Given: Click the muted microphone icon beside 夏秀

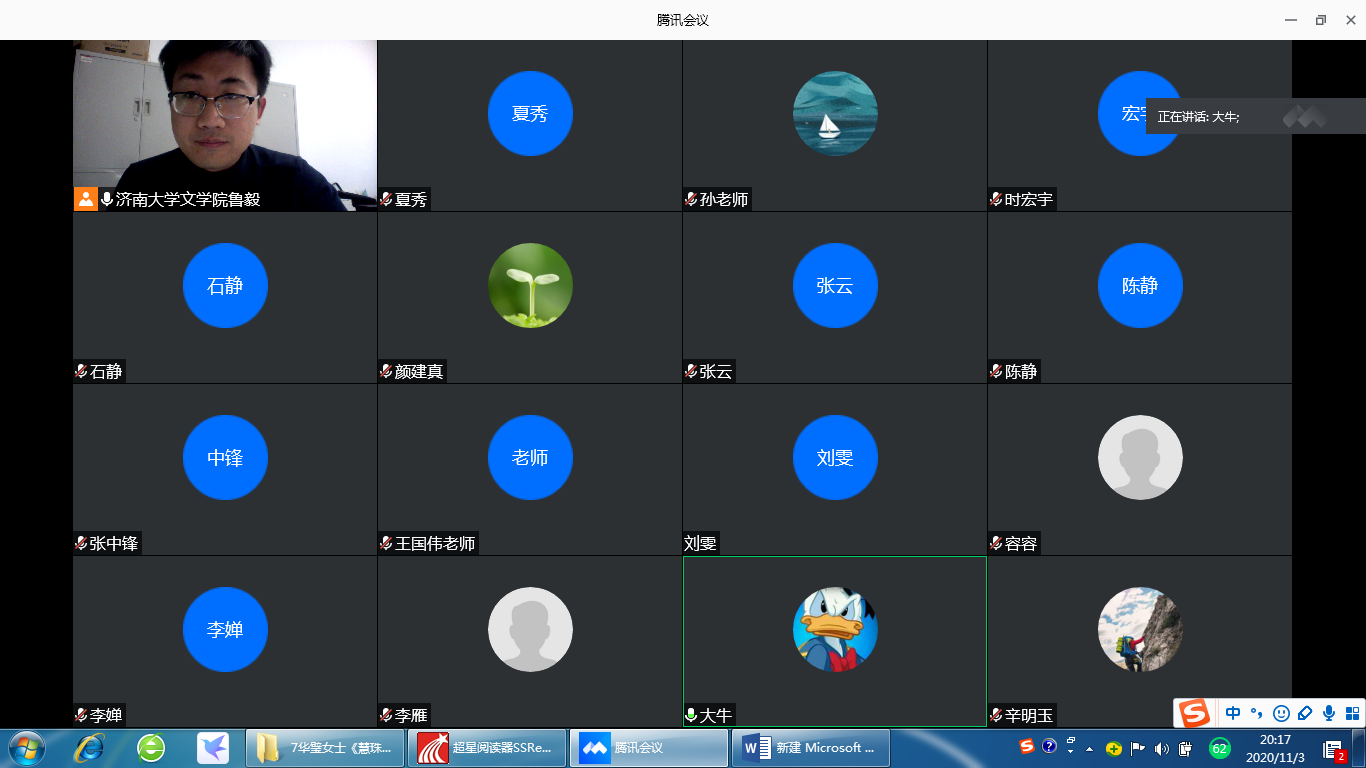Looking at the screenshot, I should [385, 199].
